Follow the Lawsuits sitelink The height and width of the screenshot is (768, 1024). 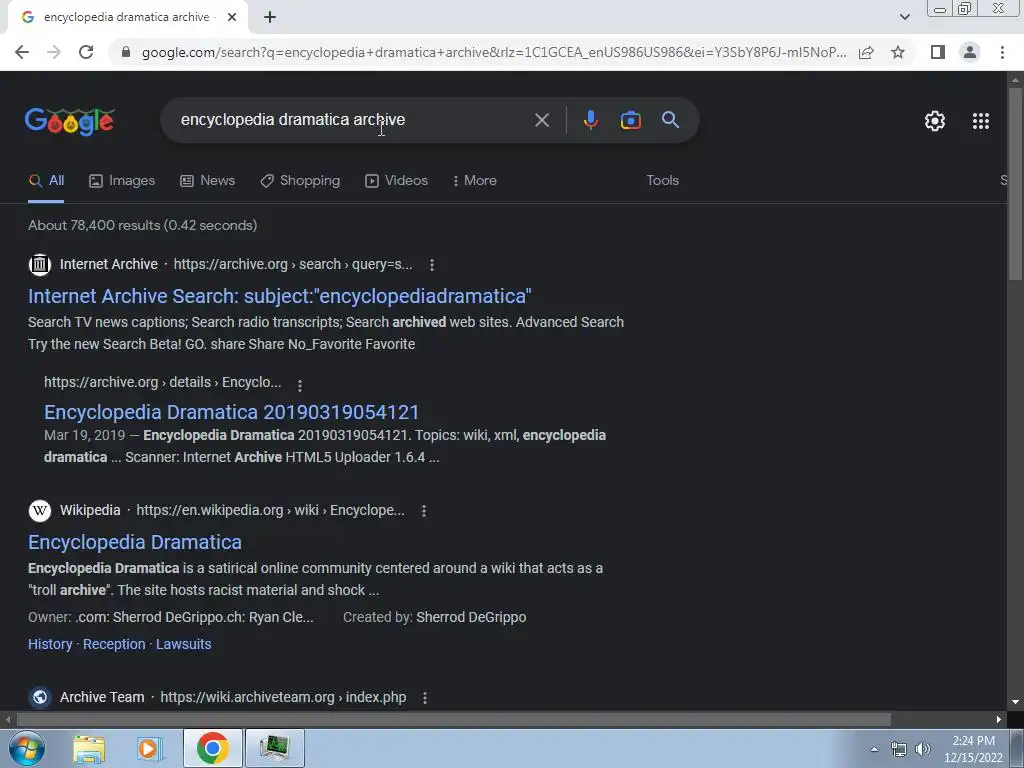[184, 645]
